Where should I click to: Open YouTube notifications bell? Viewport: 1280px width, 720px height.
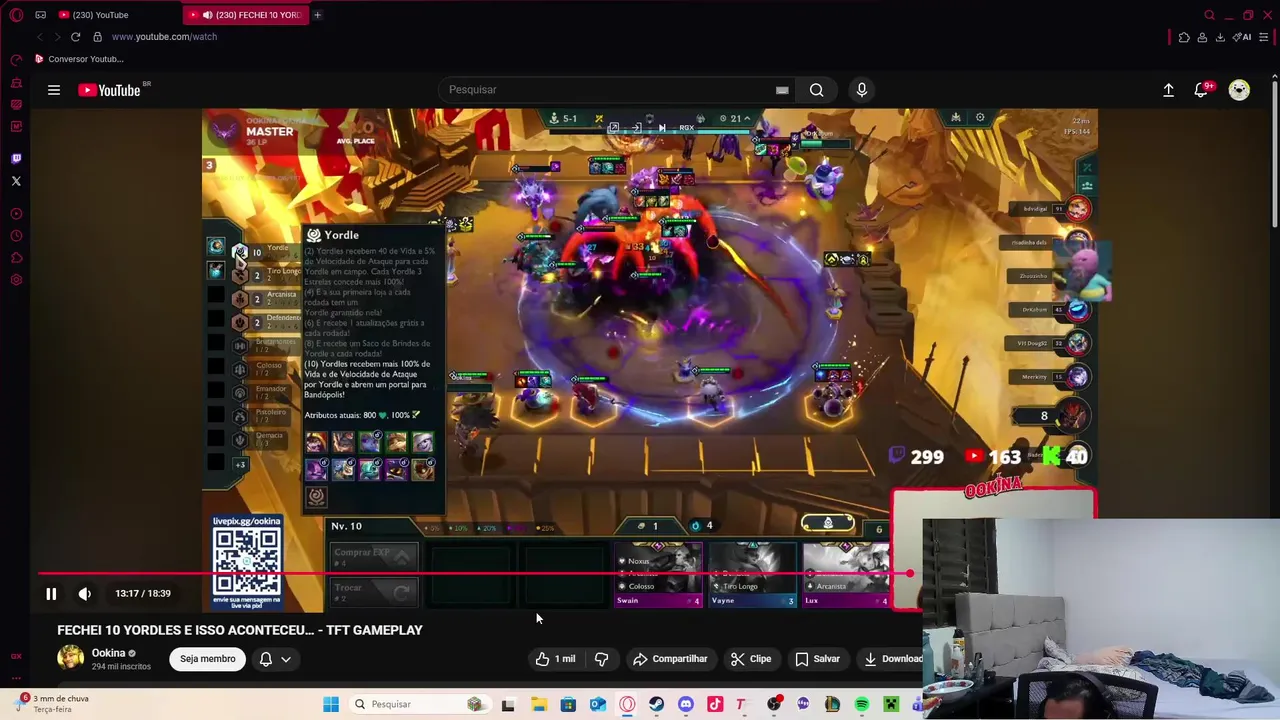coord(1202,90)
